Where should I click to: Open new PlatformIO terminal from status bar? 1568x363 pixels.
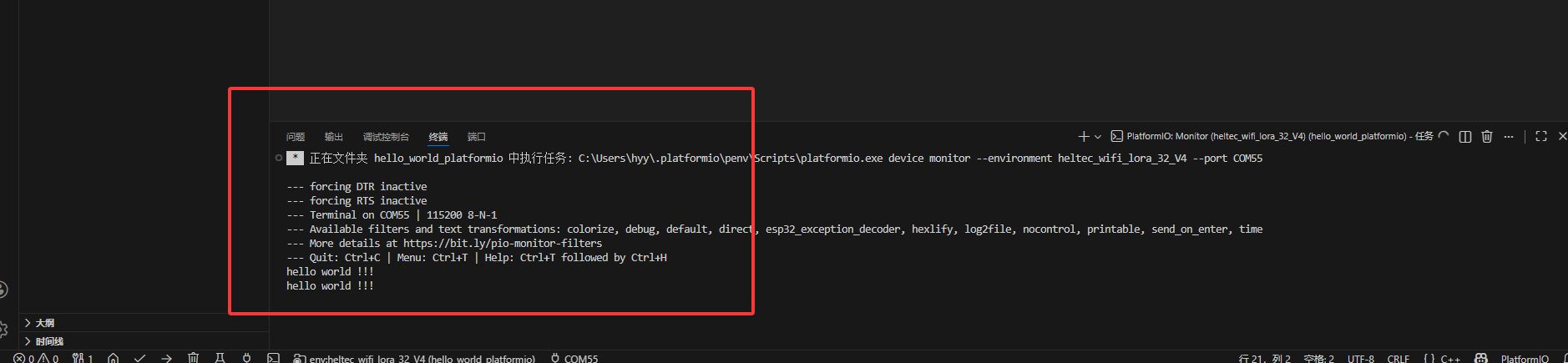pos(273,358)
